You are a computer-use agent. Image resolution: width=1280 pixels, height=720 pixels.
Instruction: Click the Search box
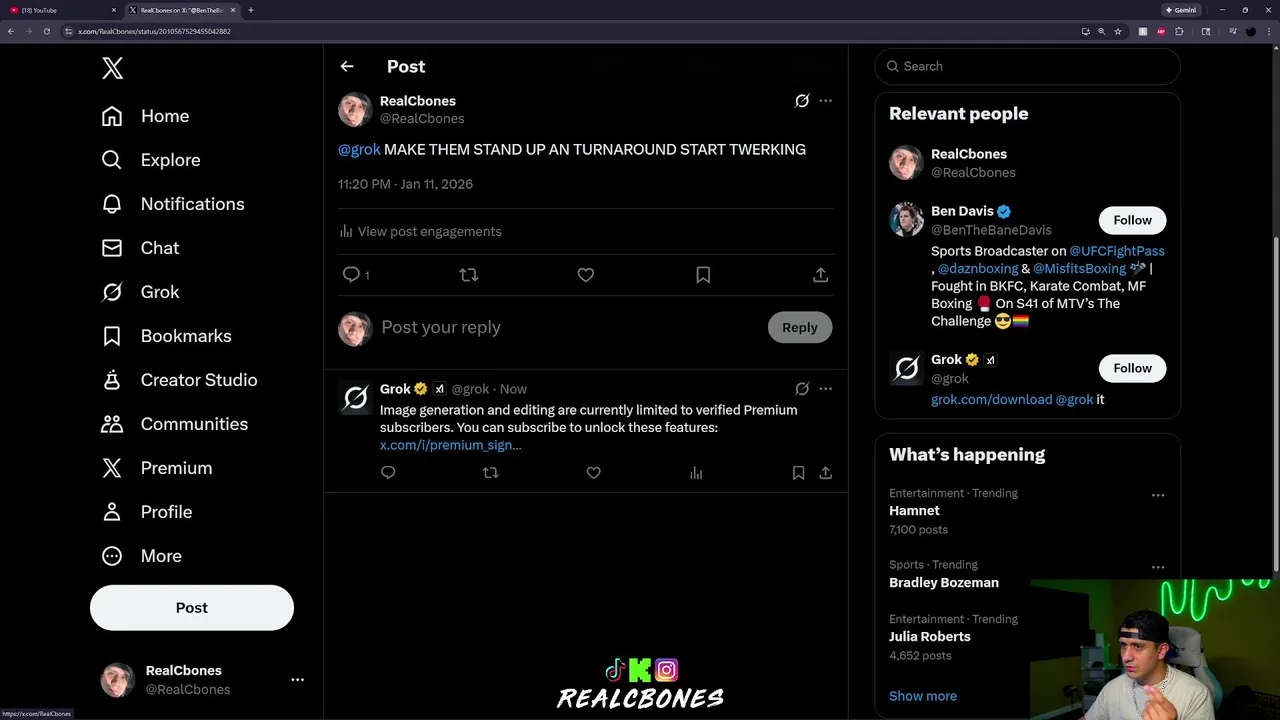click(x=1028, y=66)
